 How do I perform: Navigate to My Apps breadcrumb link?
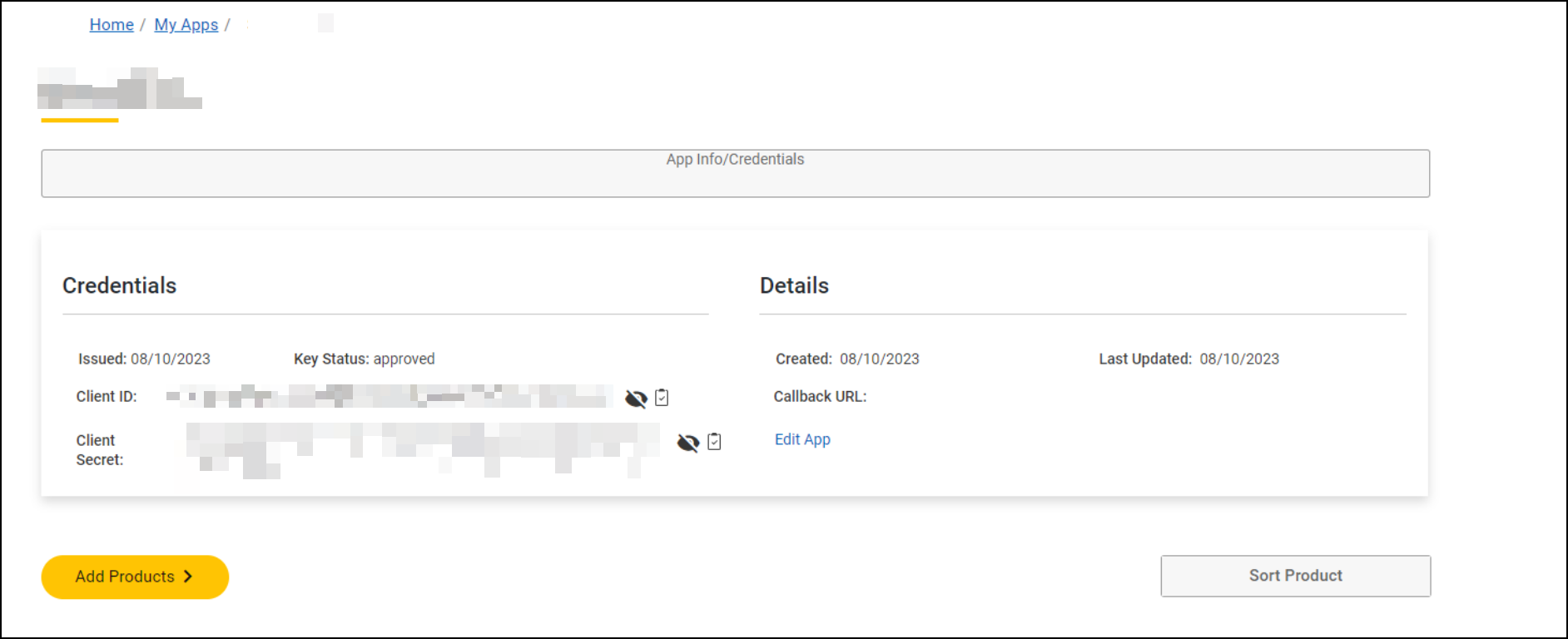(x=186, y=25)
